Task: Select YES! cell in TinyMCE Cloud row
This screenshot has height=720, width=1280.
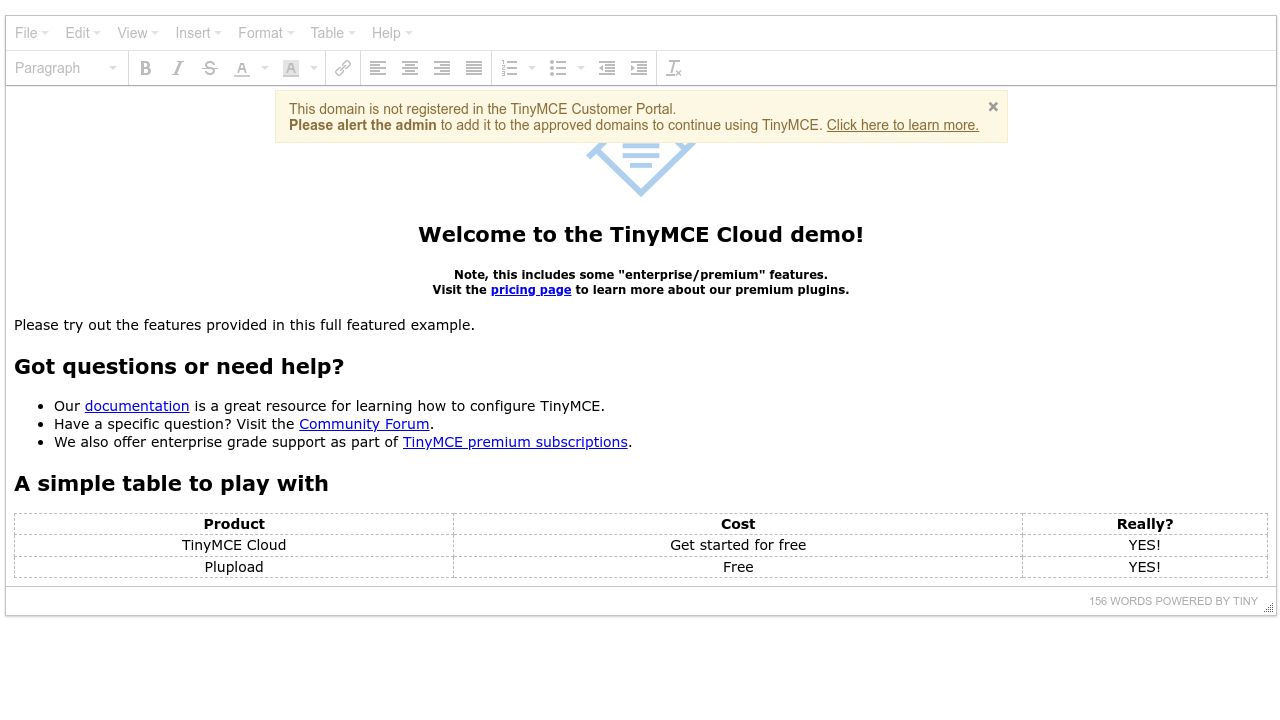Action: 1145,545
